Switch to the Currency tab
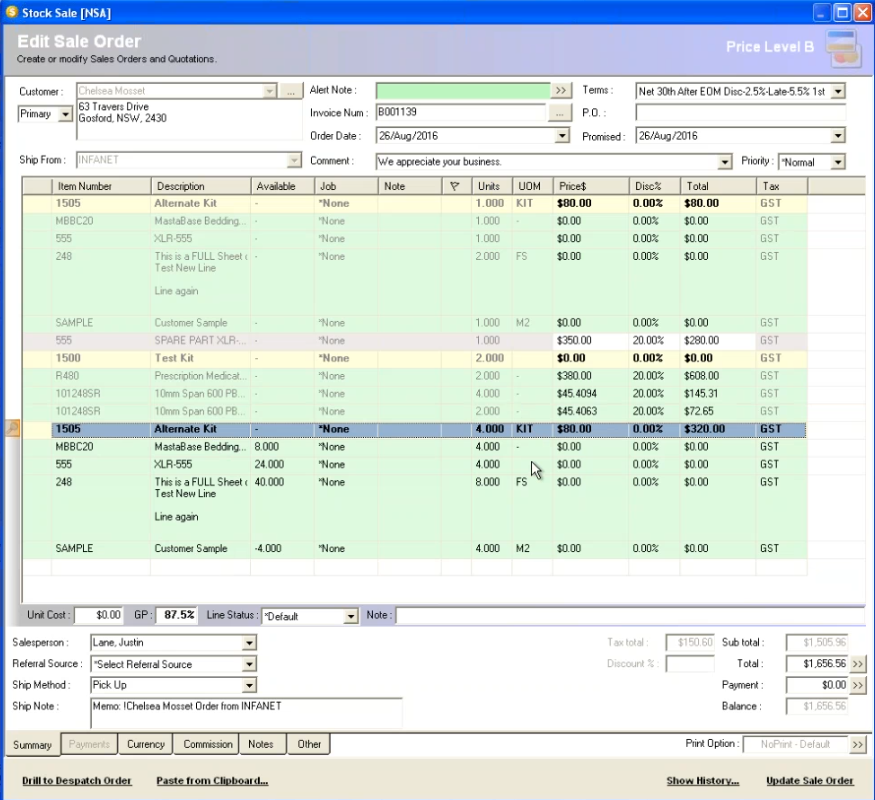 pos(146,744)
